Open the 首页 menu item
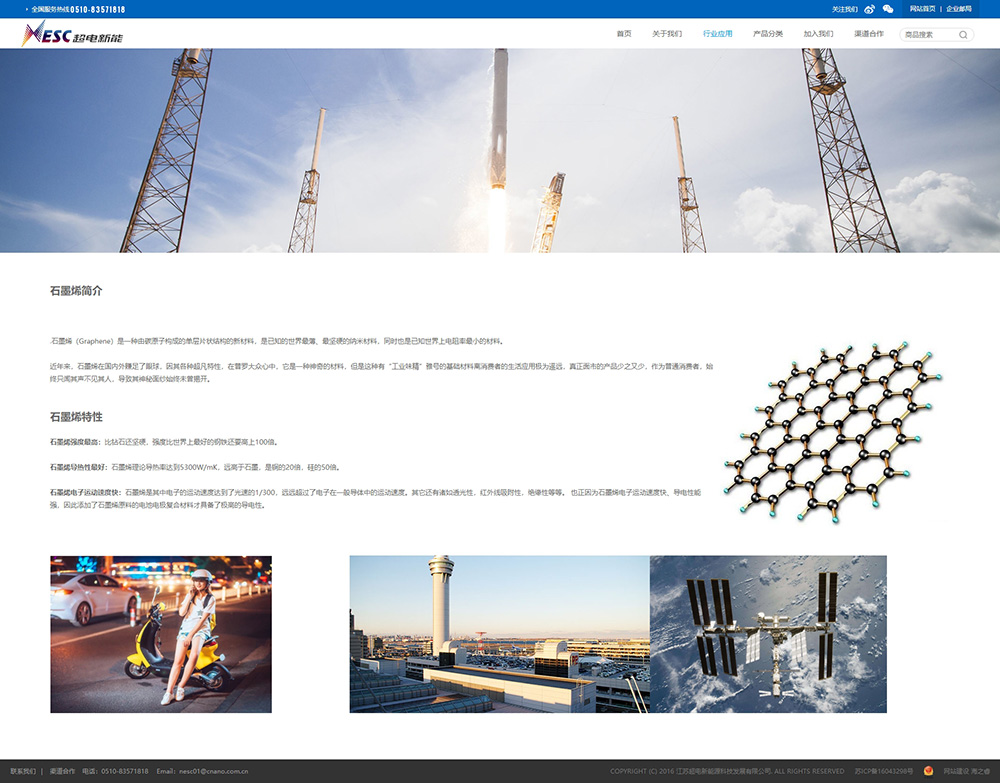This screenshot has width=1000, height=783. (624, 34)
